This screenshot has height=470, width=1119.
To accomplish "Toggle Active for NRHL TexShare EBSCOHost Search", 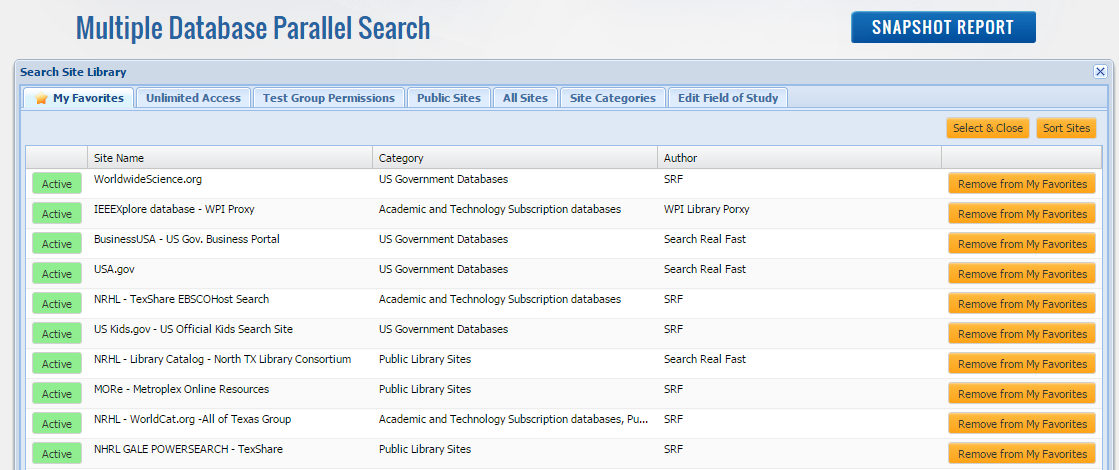I will (57, 304).
